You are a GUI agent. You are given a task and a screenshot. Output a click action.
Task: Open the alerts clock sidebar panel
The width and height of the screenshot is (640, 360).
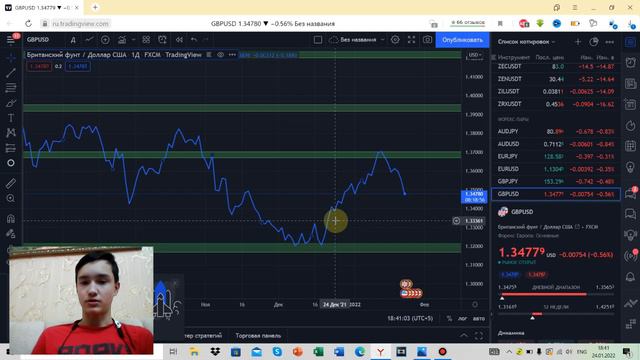pyautogui.click(x=631, y=62)
